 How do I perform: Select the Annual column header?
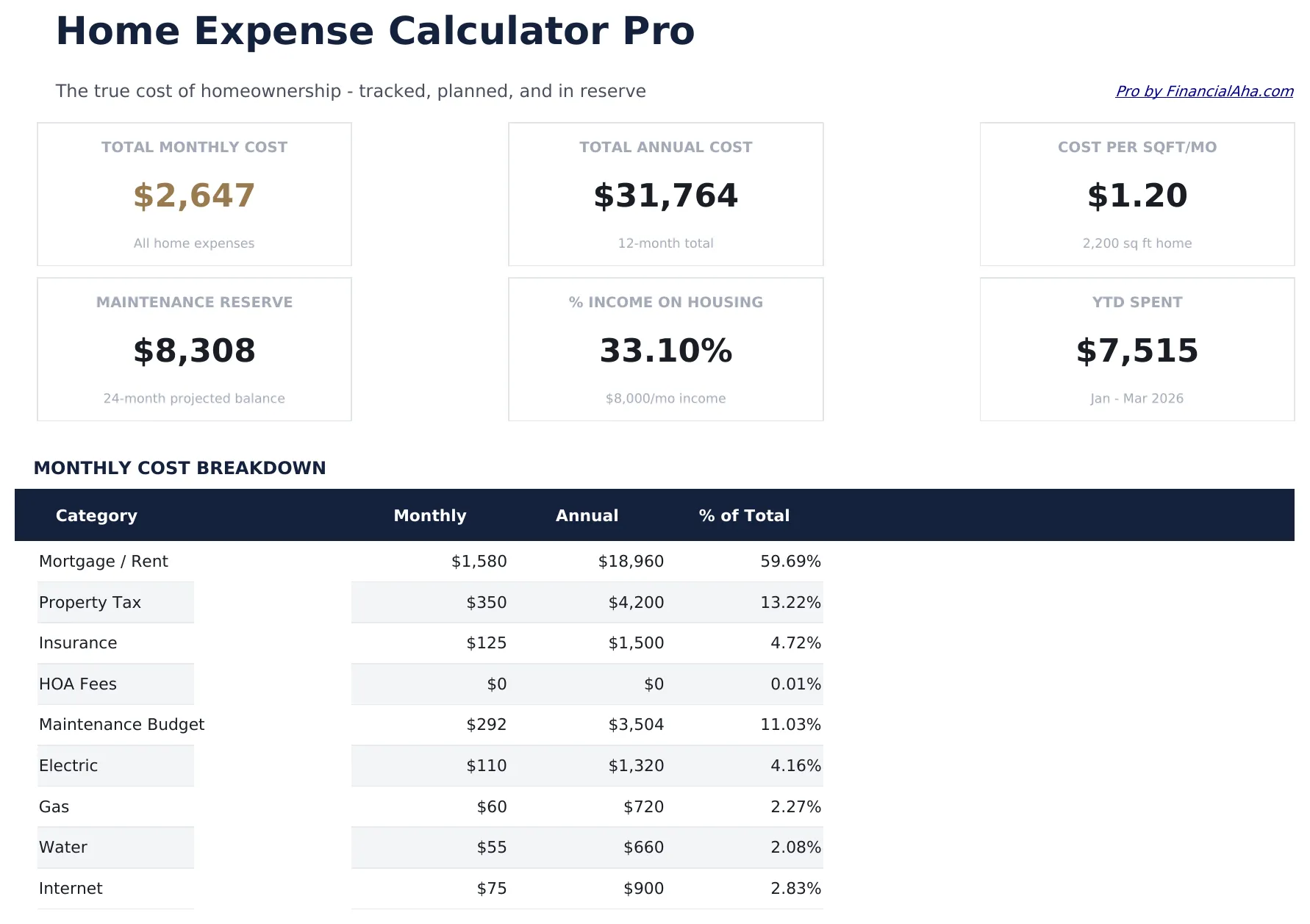pyautogui.click(x=586, y=515)
